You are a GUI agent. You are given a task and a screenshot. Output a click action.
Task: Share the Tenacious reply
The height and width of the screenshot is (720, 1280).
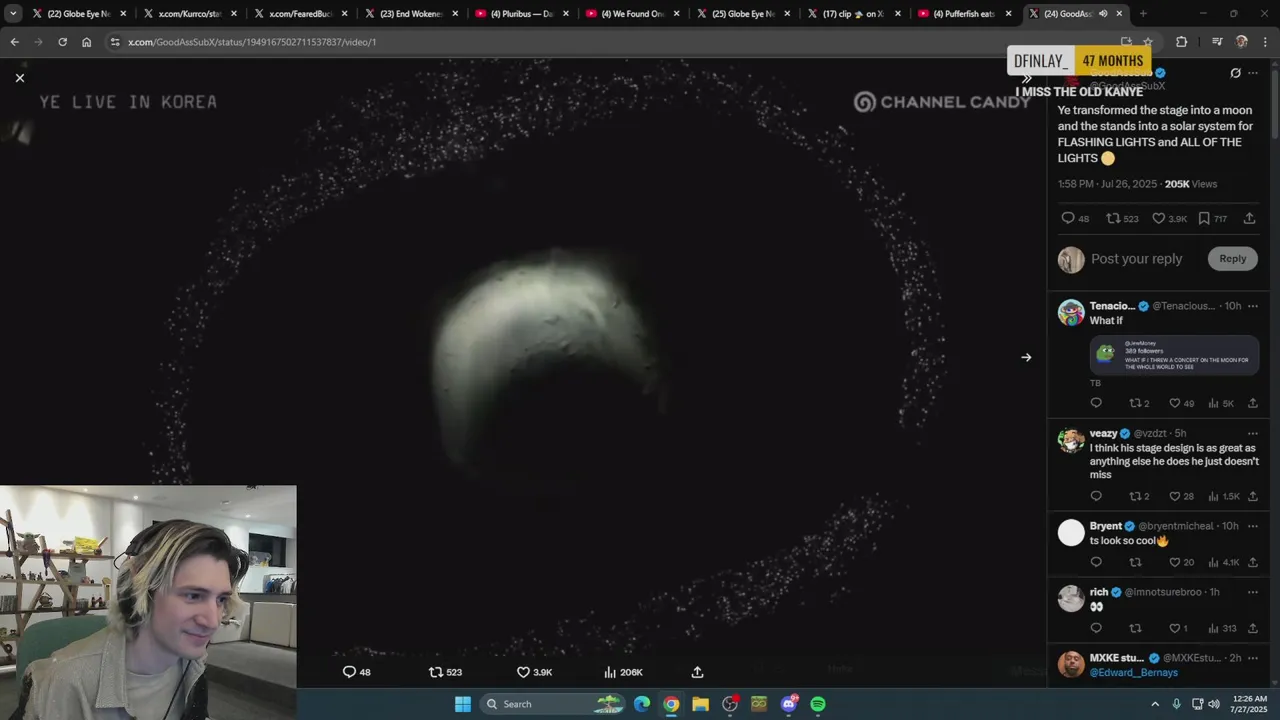(x=1253, y=403)
